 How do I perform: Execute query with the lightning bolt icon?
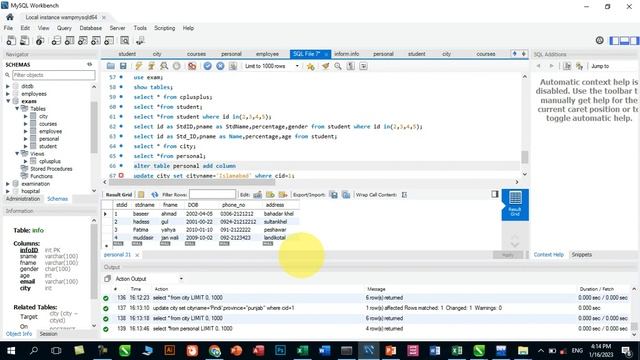pos(139,66)
